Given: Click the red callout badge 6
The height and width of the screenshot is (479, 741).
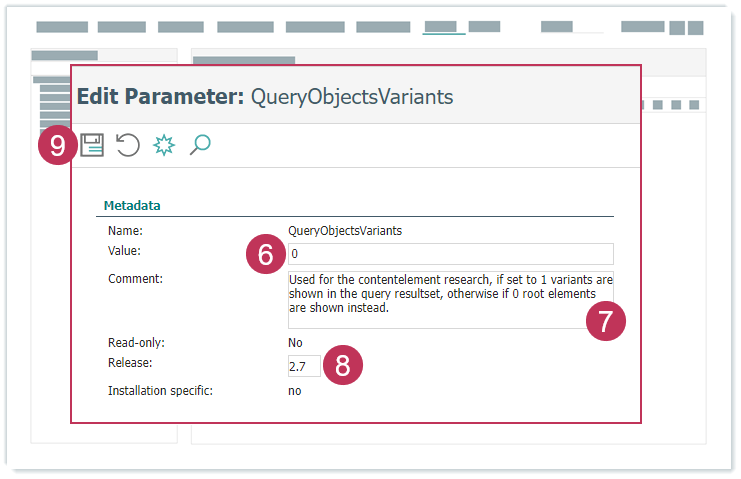Looking at the screenshot, I should [x=265, y=254].
